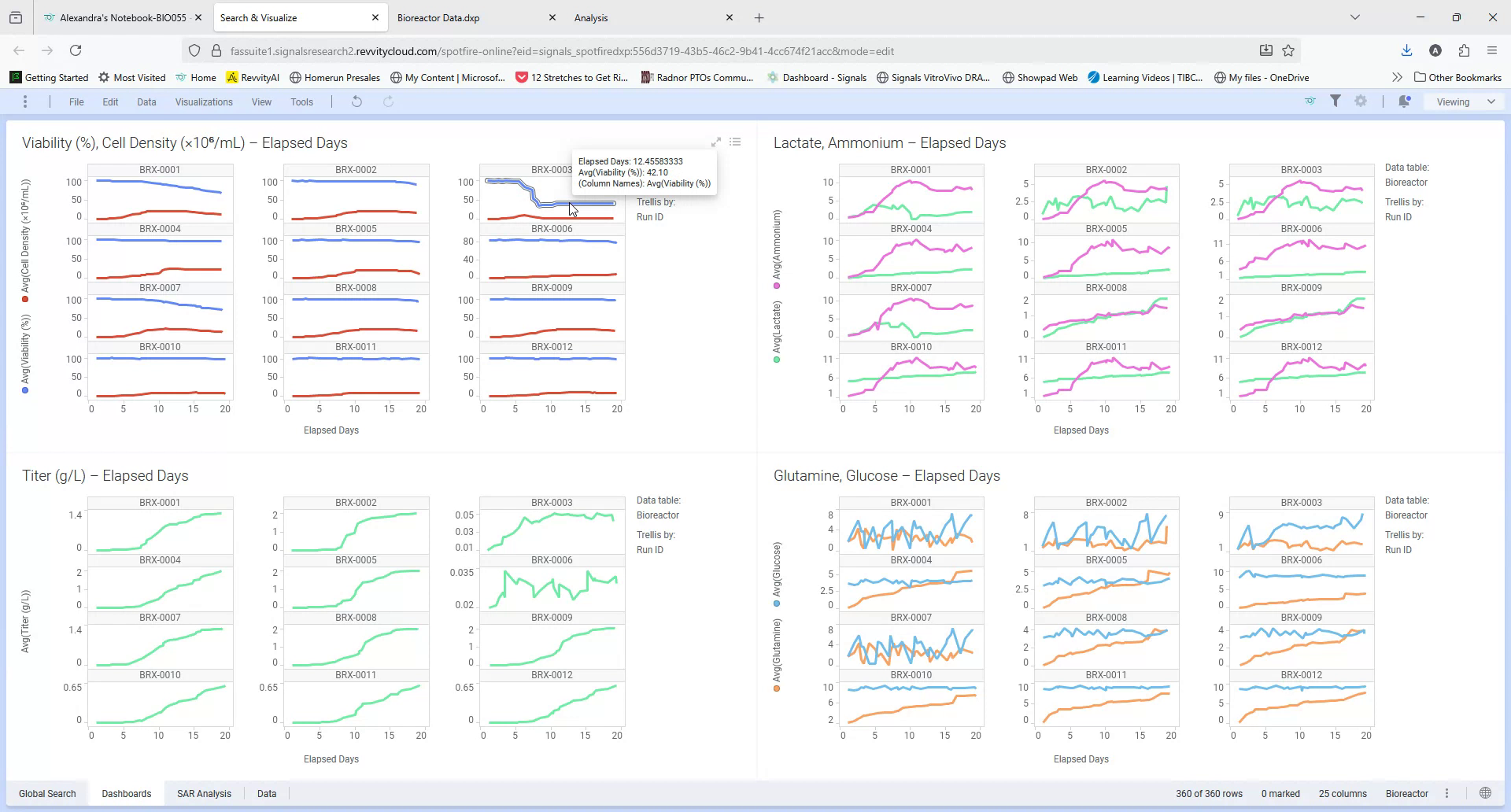Open the three-dot menu left of File
The width and height of the screenshot is (1511, 812).
[x=25, y=101]
